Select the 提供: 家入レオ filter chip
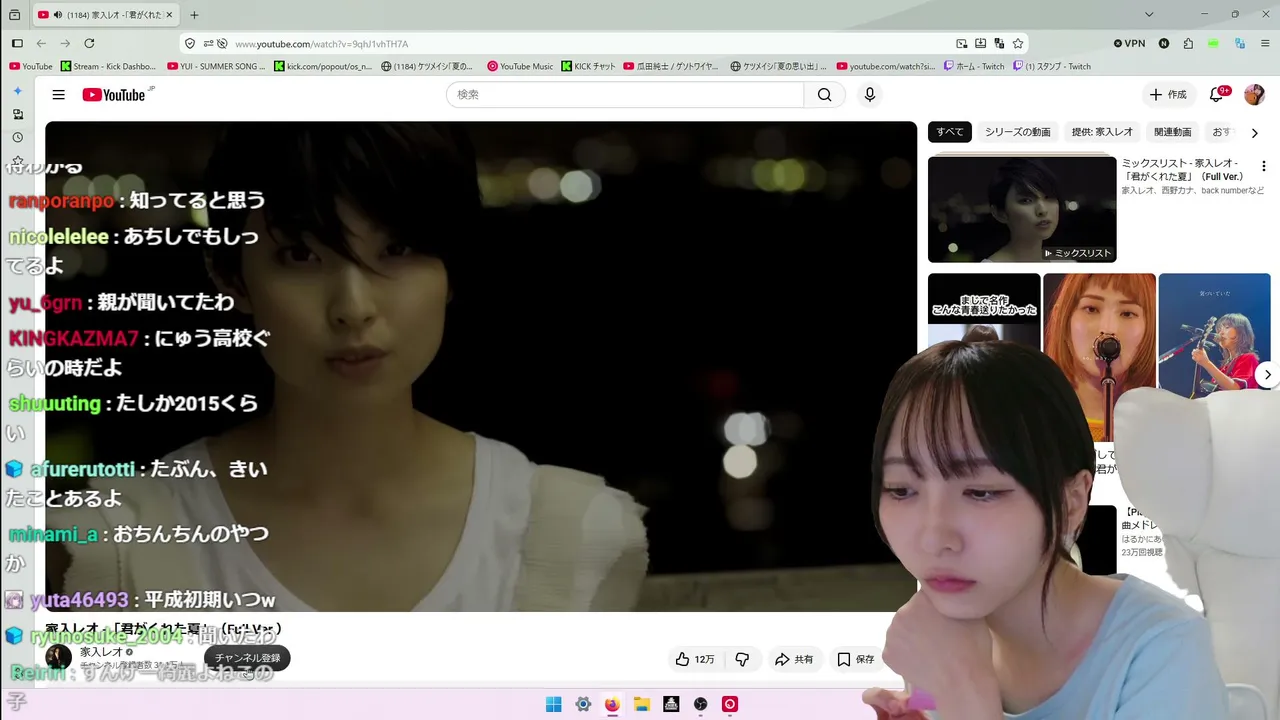This screenshot has height=720, width=1280. pos(1102,132)
